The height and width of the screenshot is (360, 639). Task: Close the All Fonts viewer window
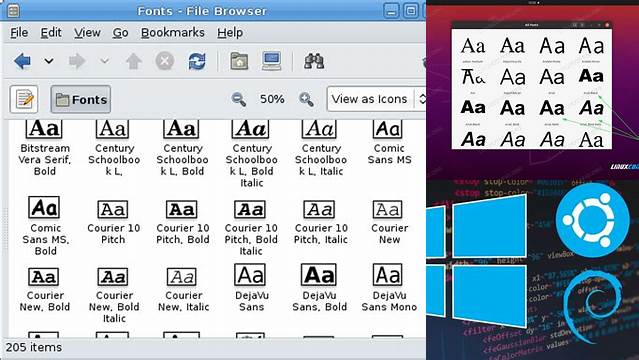[x=607, y=25]
